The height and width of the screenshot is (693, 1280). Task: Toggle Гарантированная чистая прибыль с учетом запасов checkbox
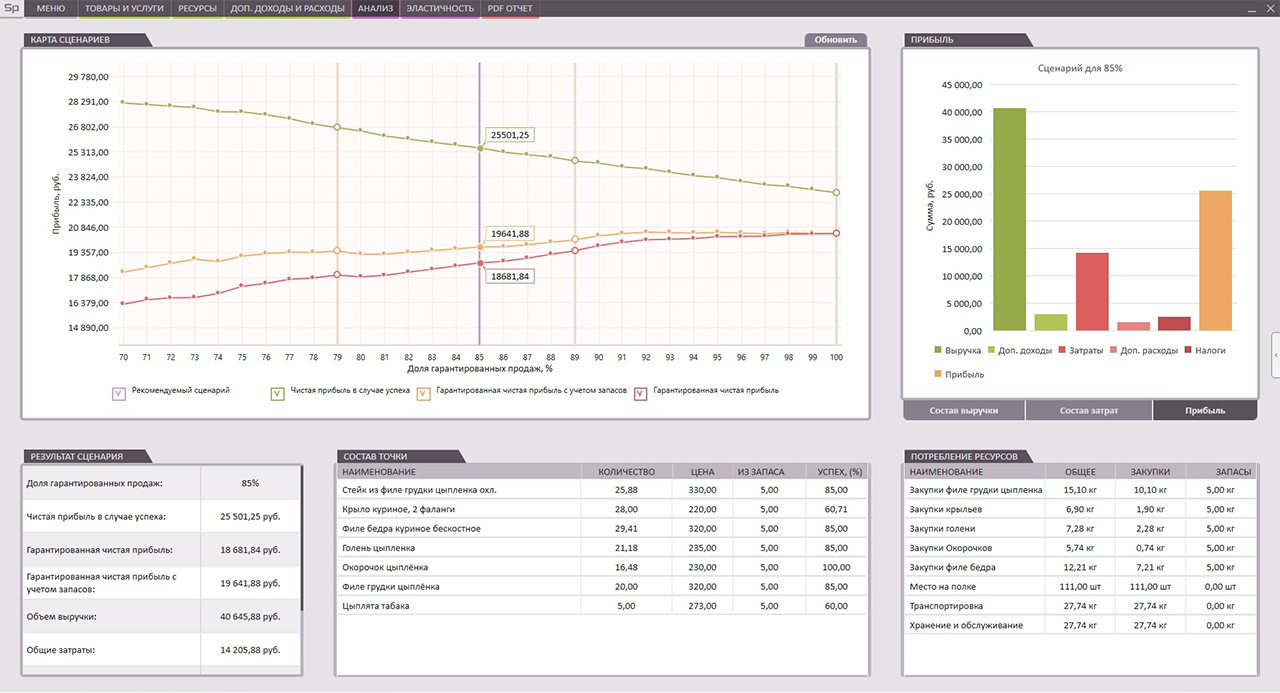coord(423,394)
